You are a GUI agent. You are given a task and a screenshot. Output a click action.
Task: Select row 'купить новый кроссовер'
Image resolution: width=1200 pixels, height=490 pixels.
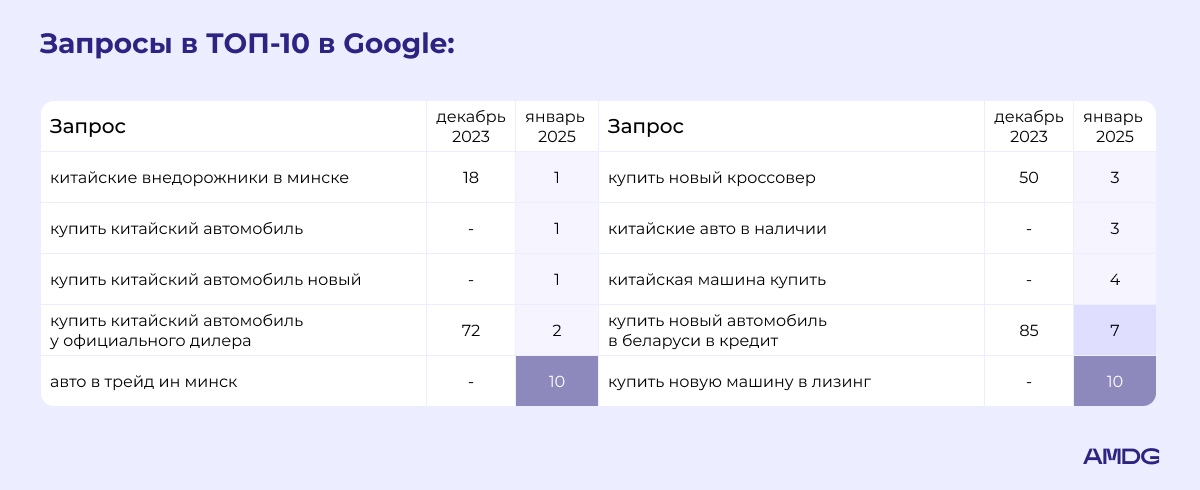point(877,178)
